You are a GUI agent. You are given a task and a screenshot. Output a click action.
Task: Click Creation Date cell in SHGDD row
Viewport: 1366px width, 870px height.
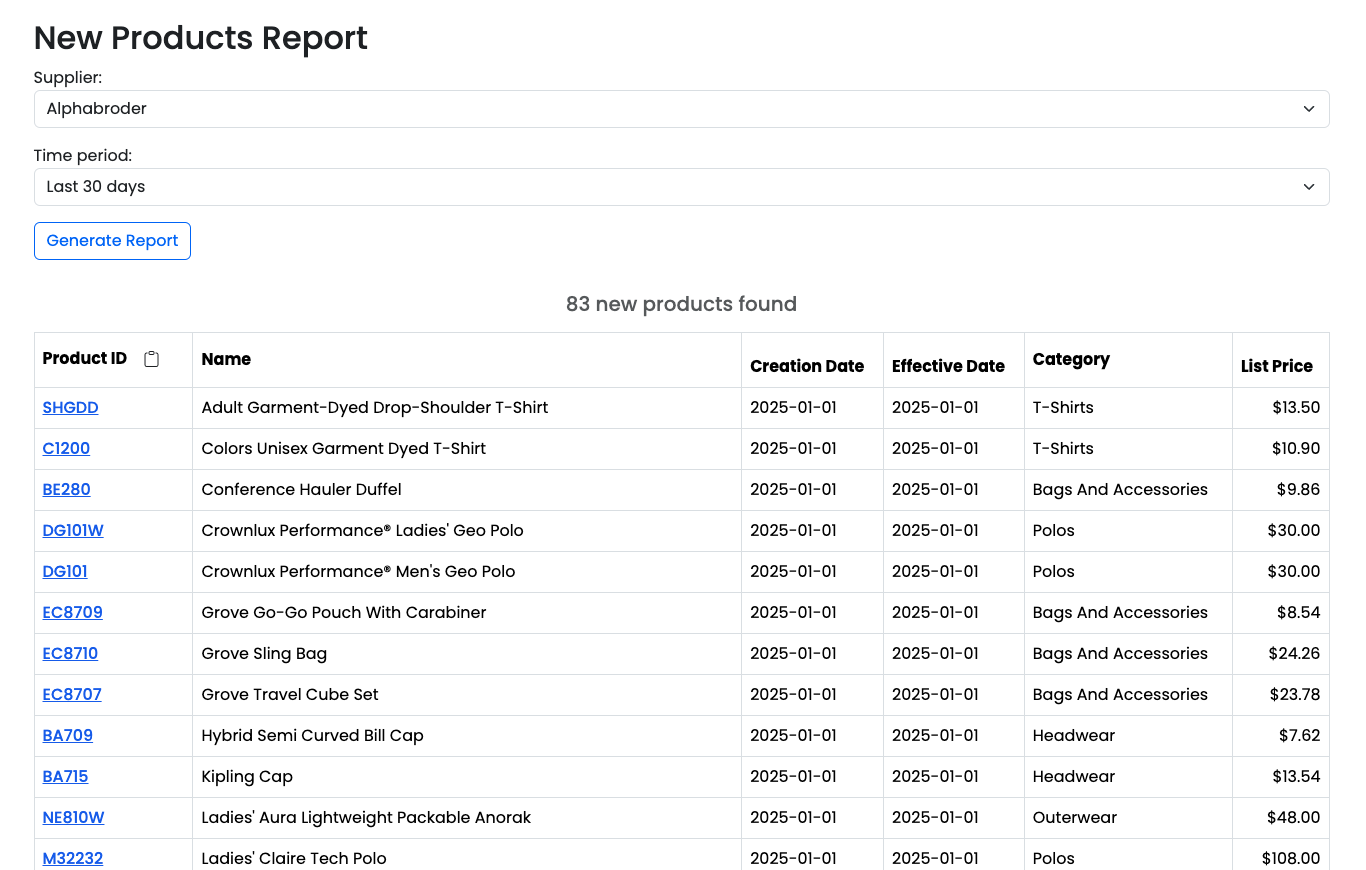click(x=812, y=408)
